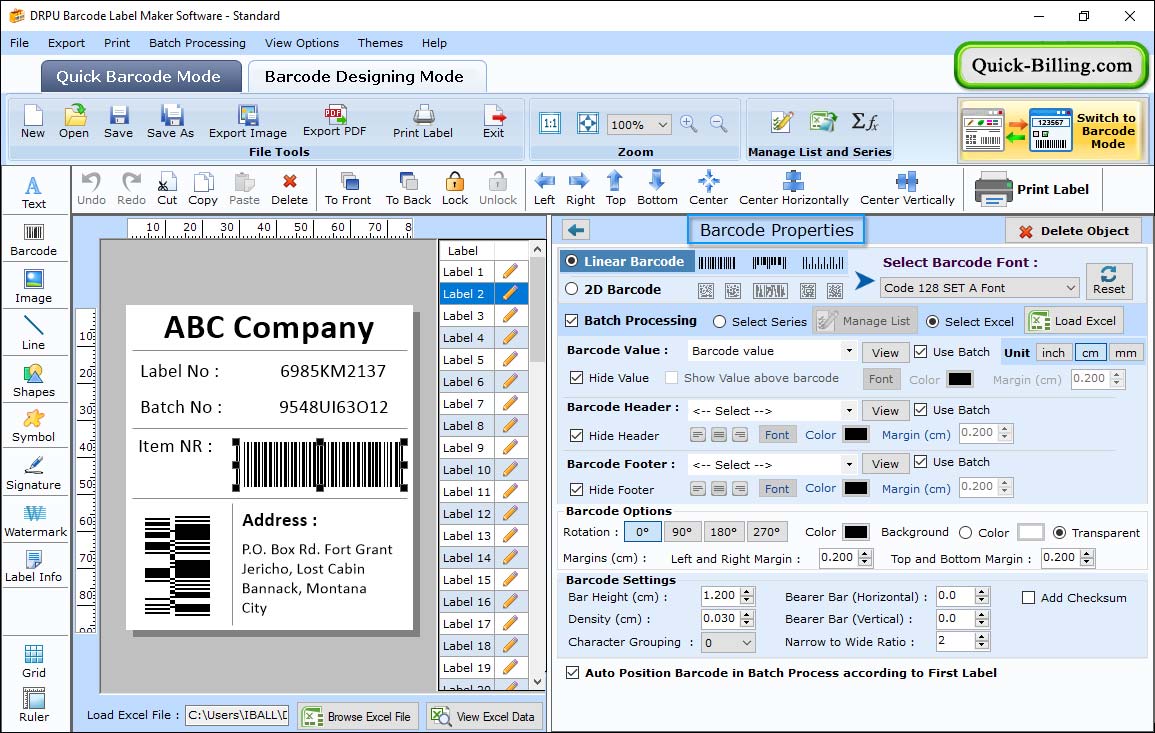Select 2D Barcode radio option
Image resolution: width=1155 pixels, height=733 pixels.
pyautogui.click(x=572, y=289)
